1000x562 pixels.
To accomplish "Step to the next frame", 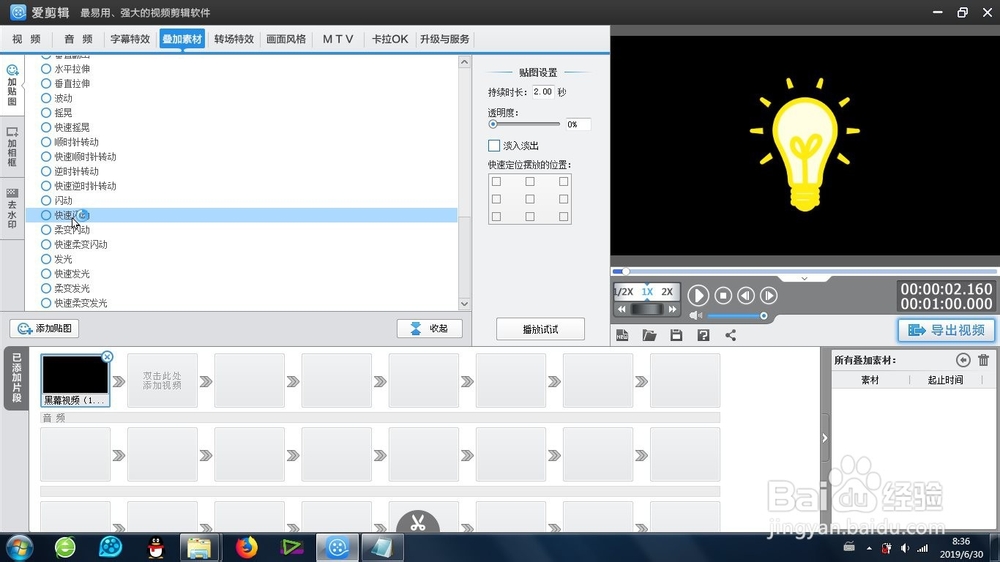I will pyautogui.click(x=768, y=295).
